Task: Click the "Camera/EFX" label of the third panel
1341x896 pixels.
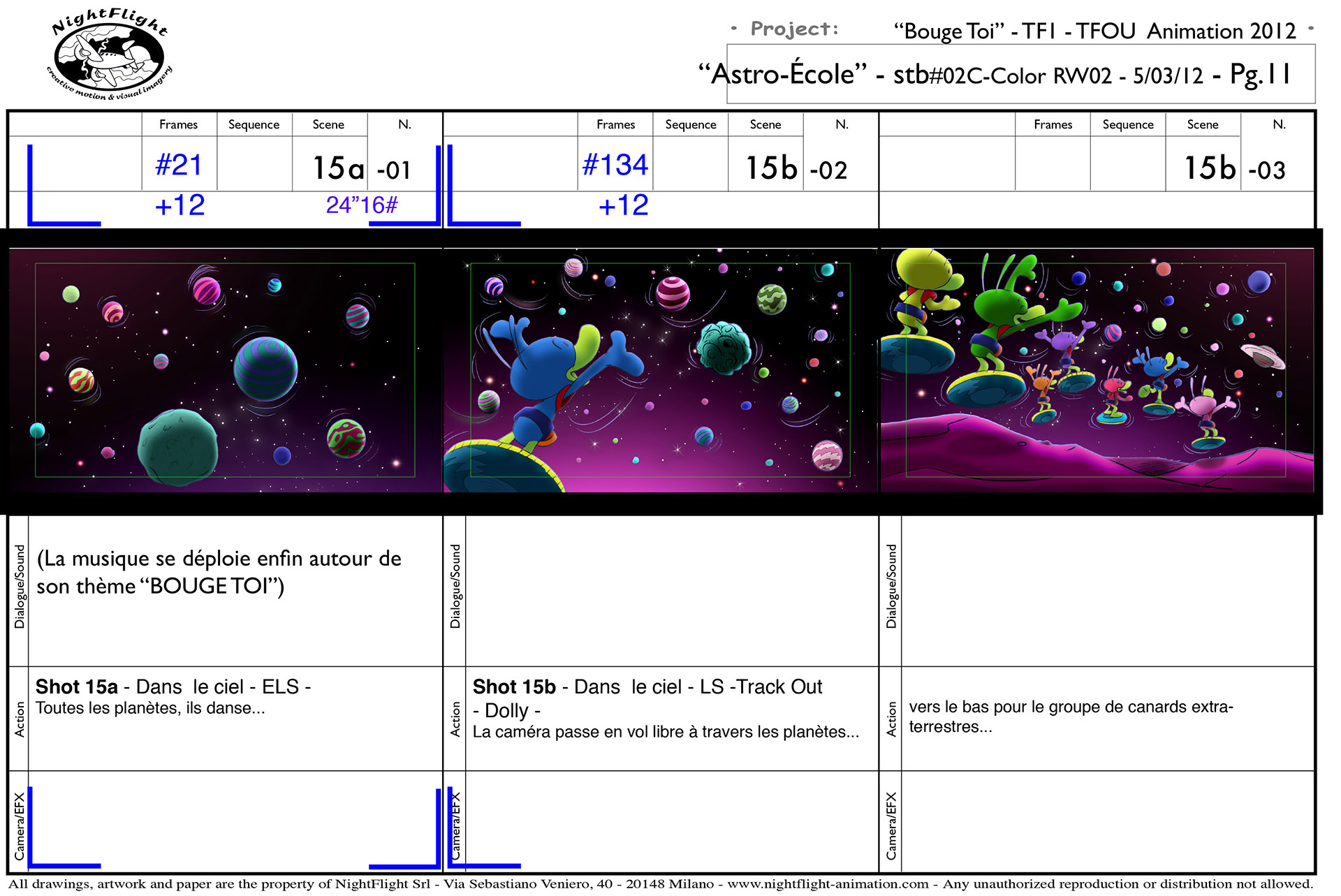Action: 891,825
